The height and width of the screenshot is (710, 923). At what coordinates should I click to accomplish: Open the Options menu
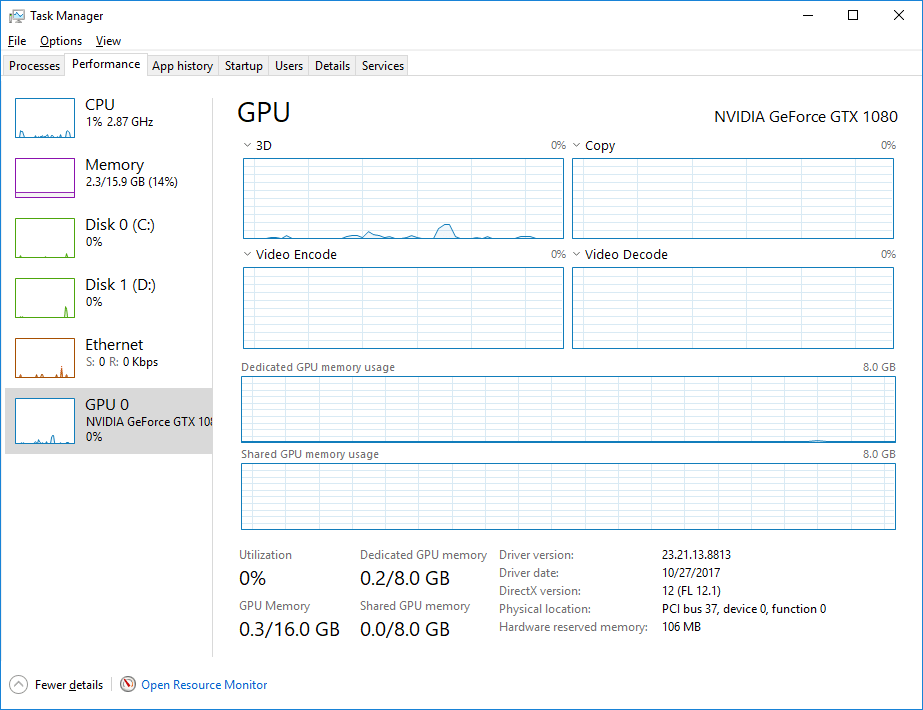tap(60, 41)
